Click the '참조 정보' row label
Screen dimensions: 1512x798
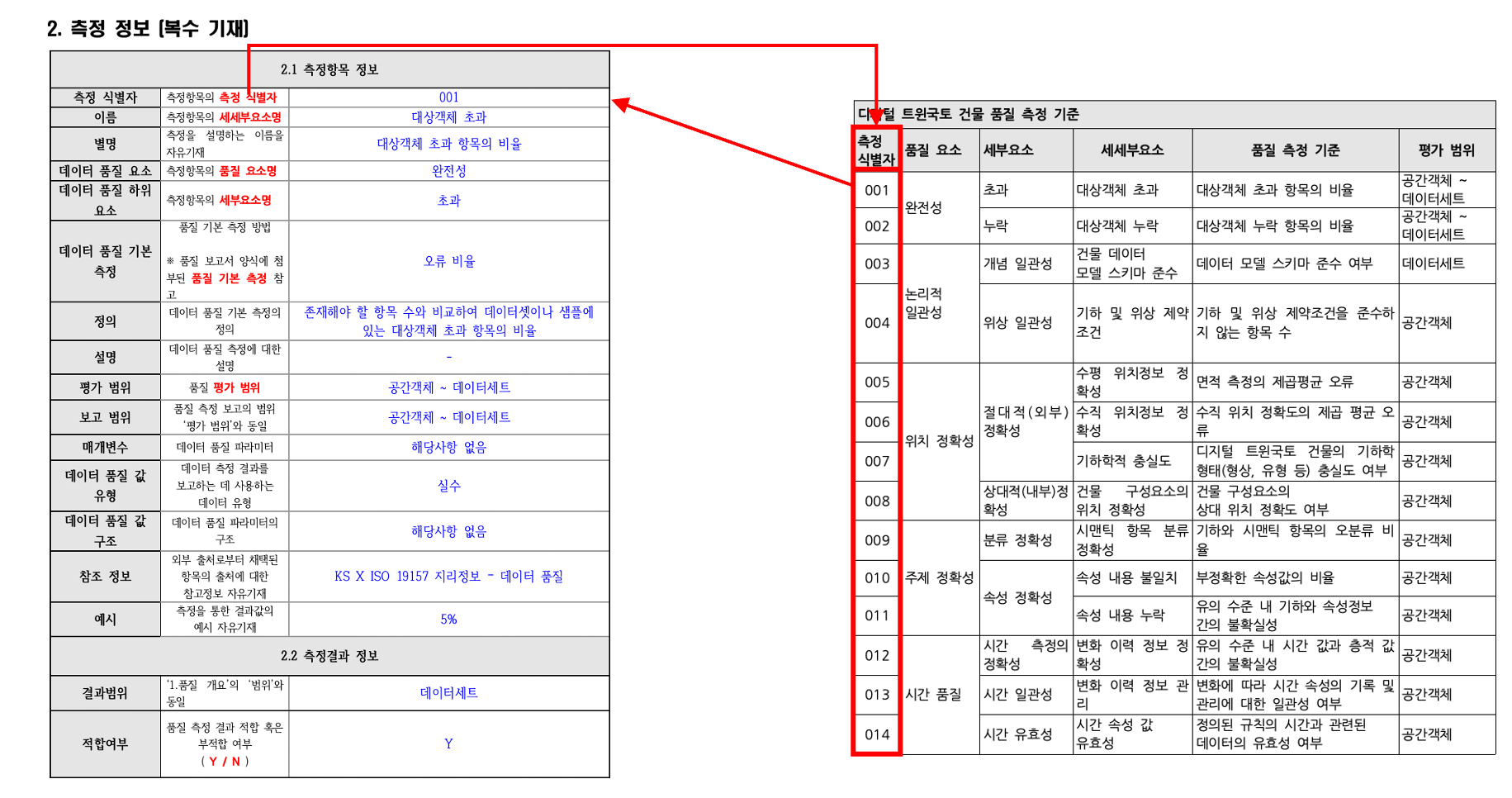click(x=105, y=577)
